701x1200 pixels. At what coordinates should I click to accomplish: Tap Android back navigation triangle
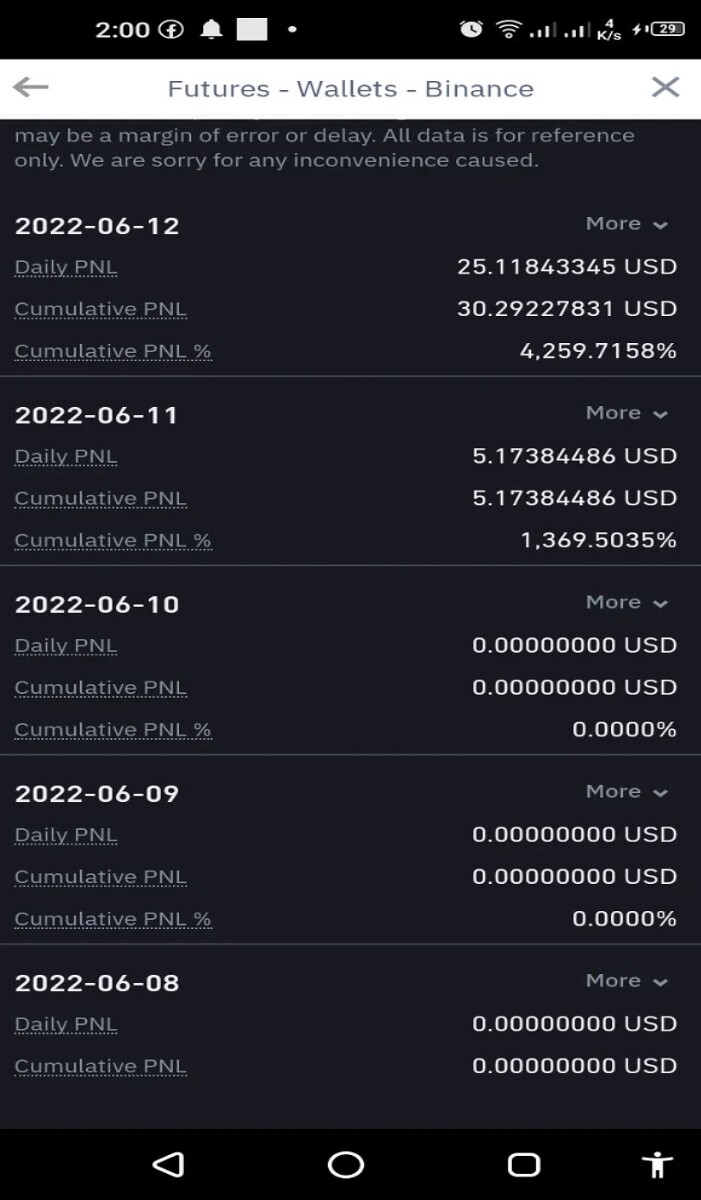(168, 1164)
